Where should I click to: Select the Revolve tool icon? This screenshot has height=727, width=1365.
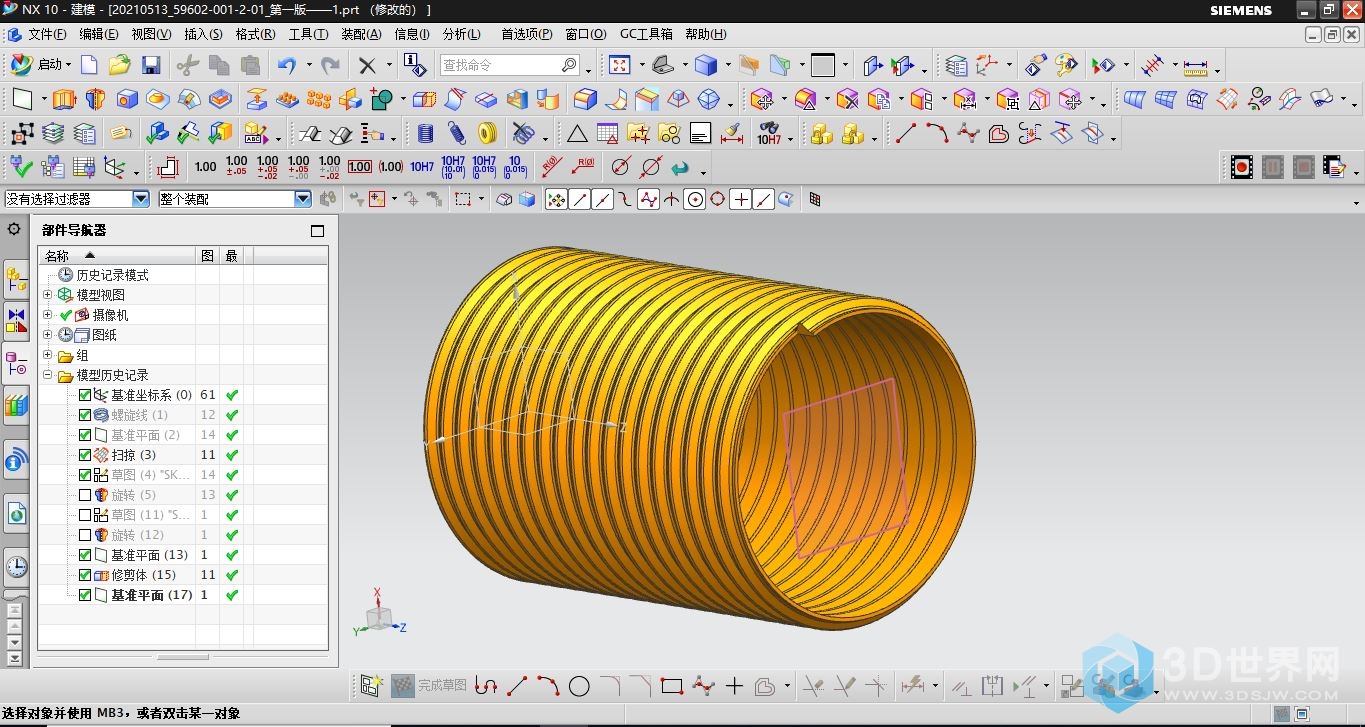[95, 100]
